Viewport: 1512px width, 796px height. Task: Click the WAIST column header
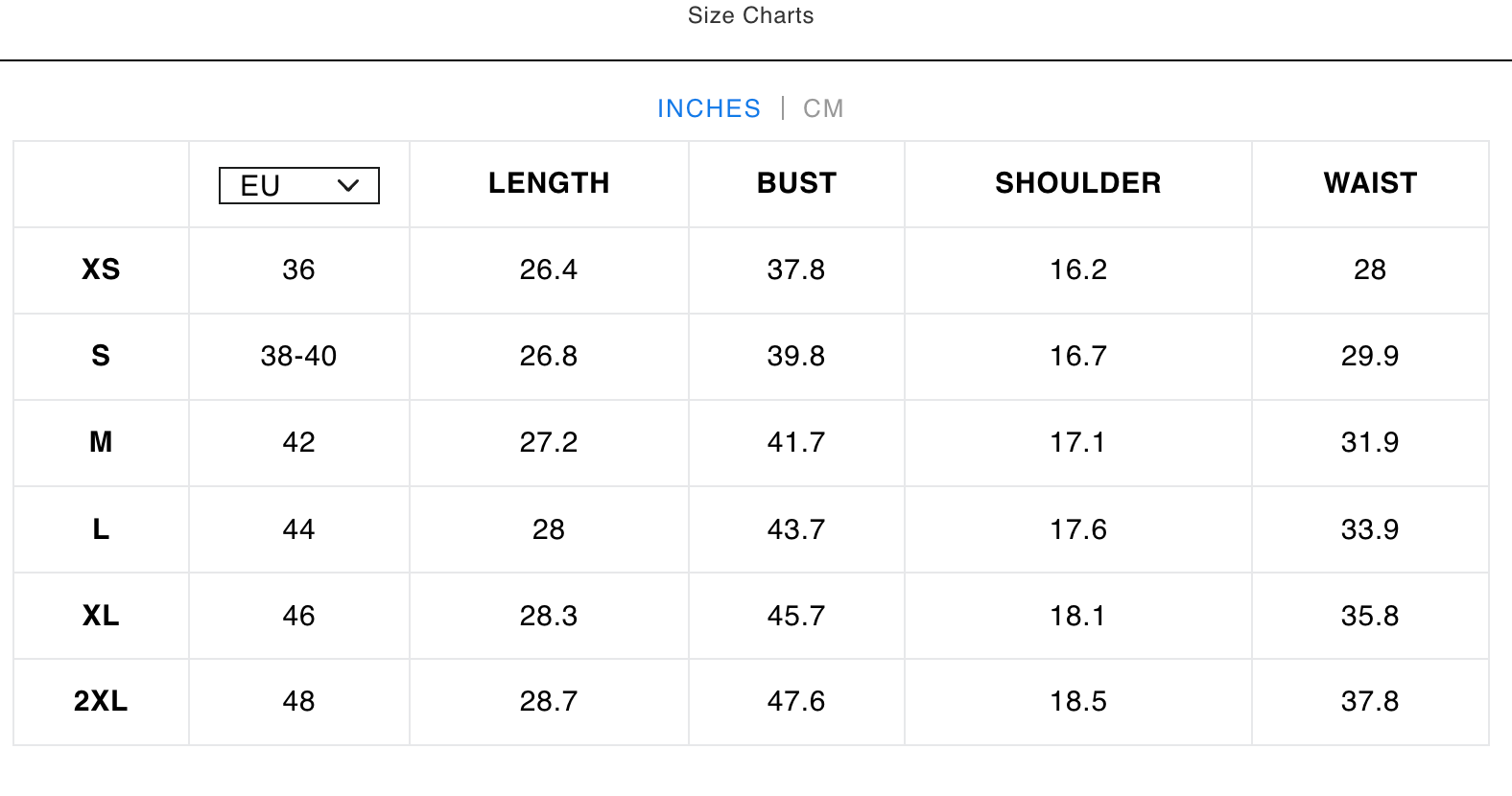point(1370,183)
